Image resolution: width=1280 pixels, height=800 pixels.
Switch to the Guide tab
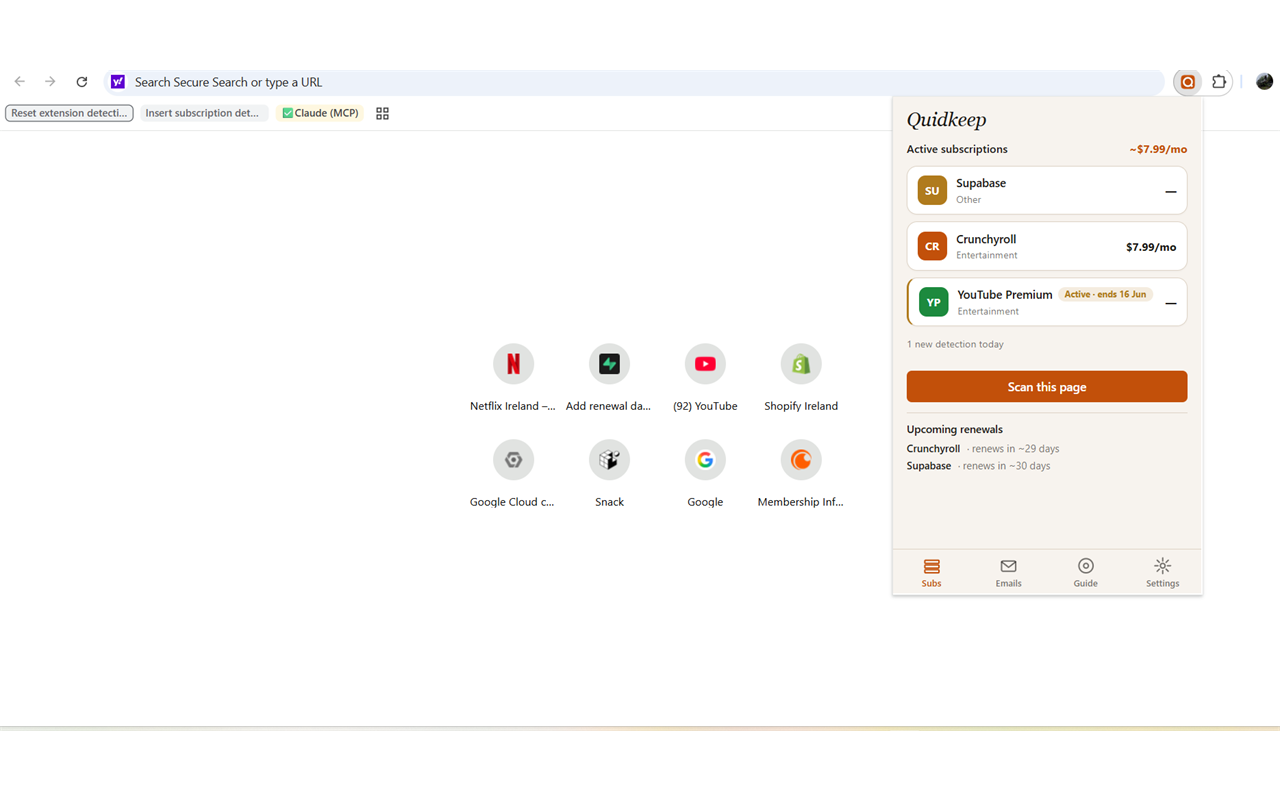point(1085,573)
